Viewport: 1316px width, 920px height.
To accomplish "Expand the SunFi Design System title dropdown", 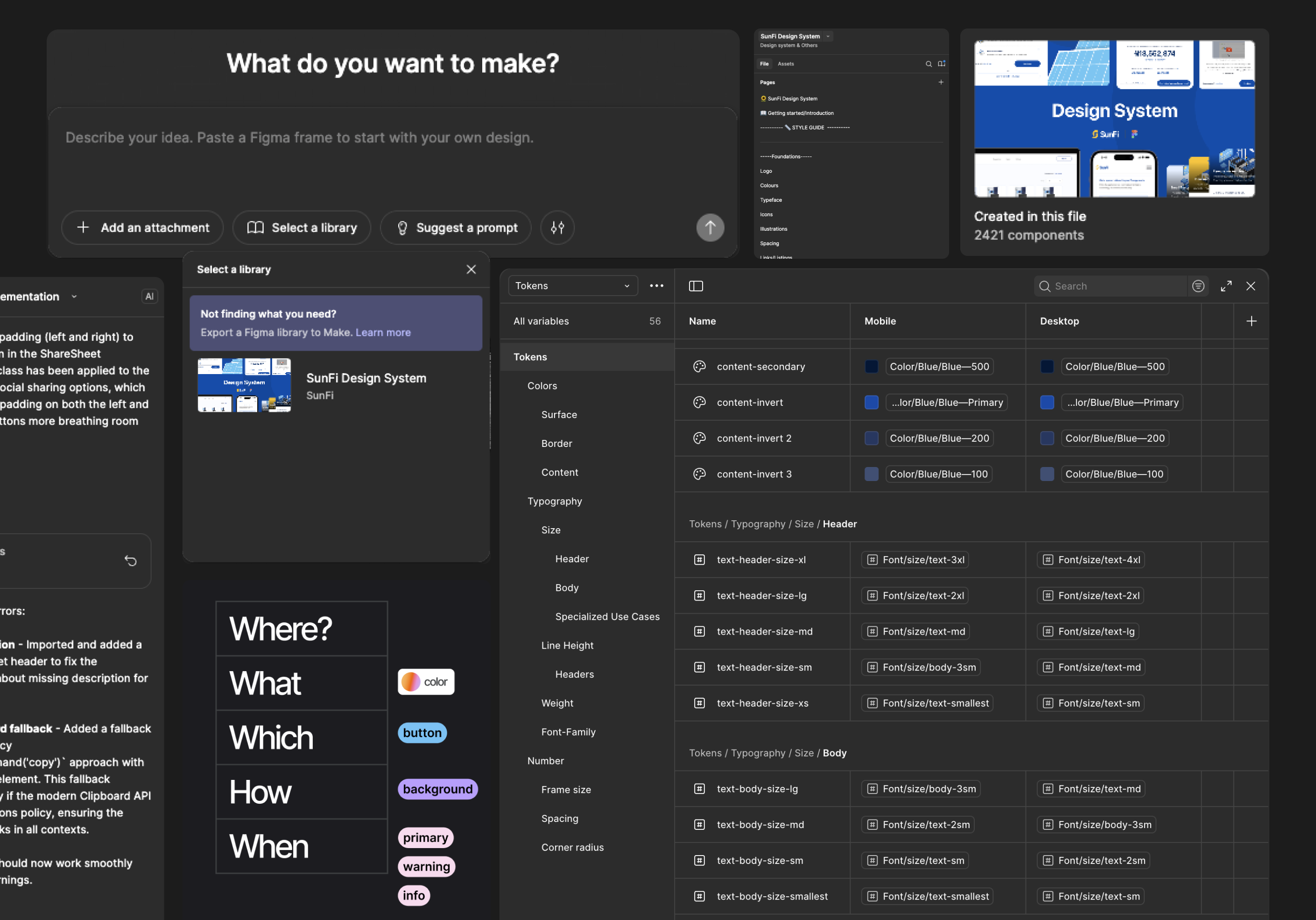I will [x=828, y=36].
